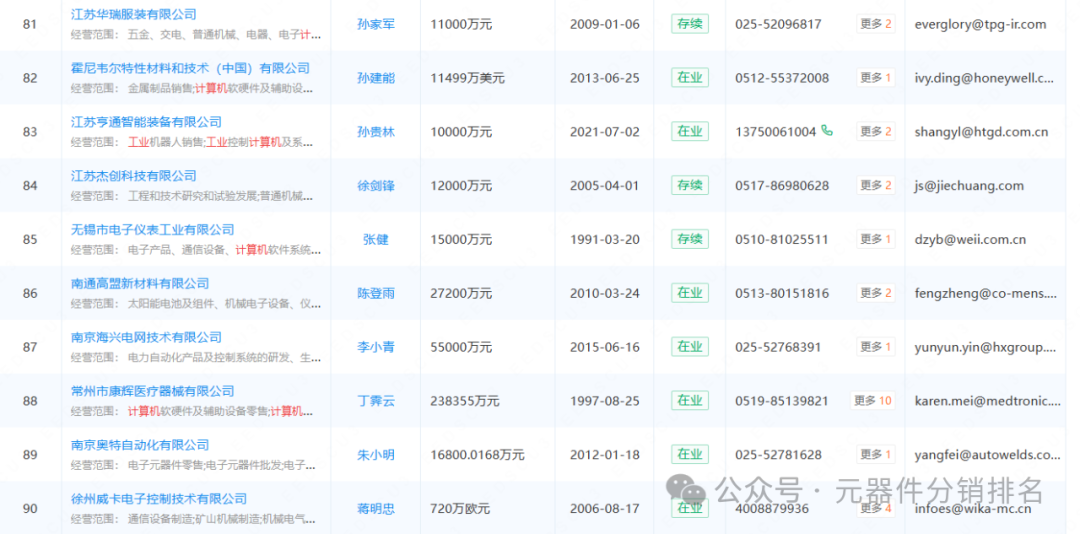
Task: Select email everglory@tpg-ir.com
Action: pyautogui.click(x=980, y=24)
